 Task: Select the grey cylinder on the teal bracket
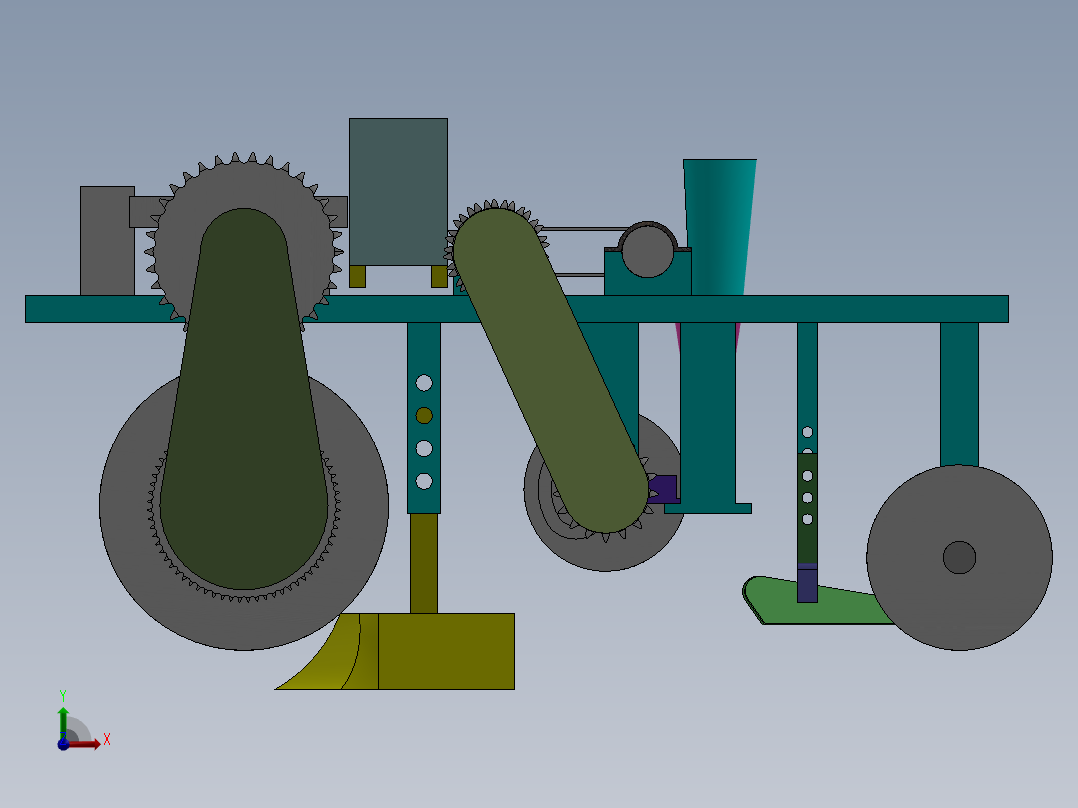click(x=648, y=251)
